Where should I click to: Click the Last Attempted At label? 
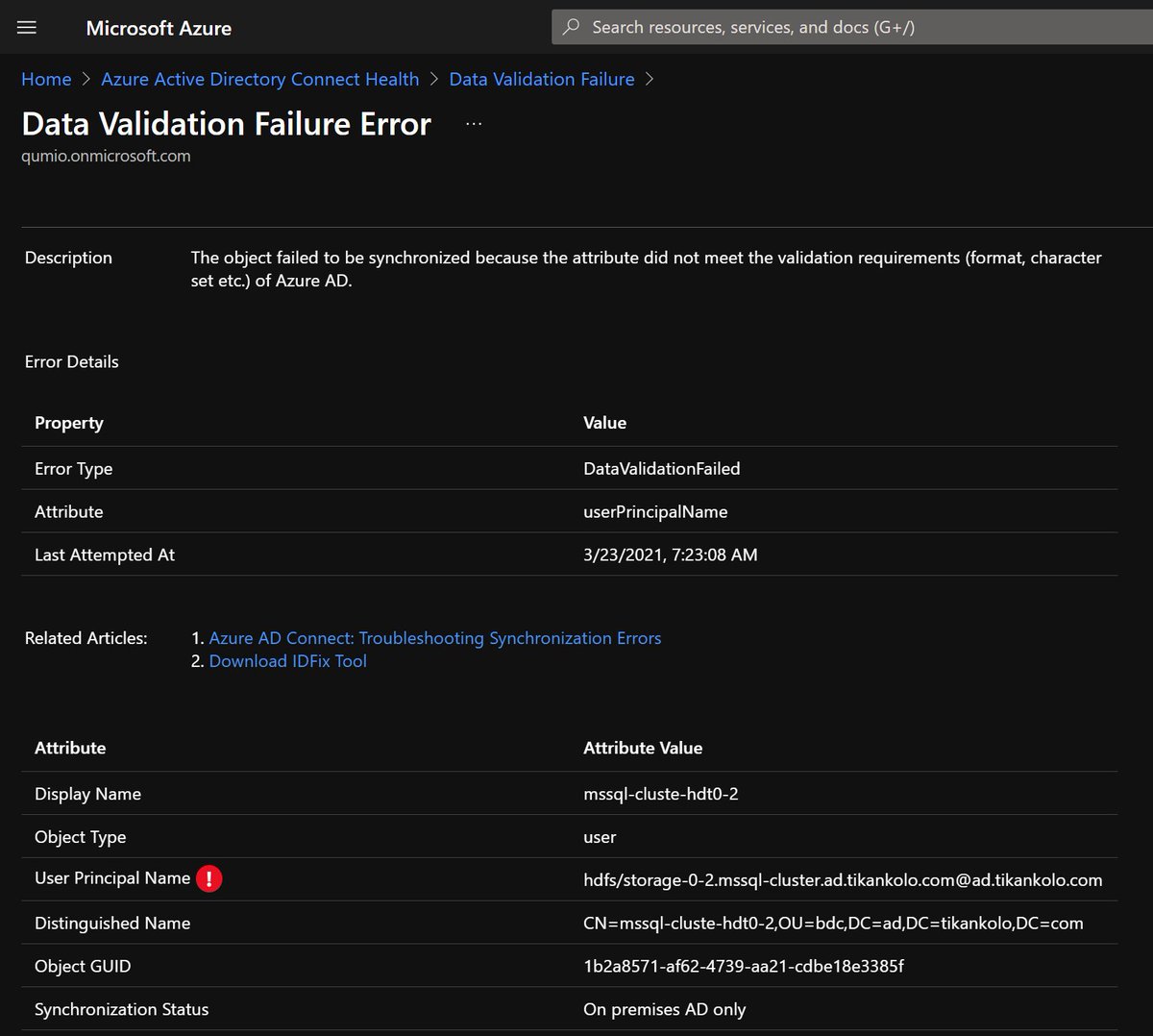tap(105, 555)
